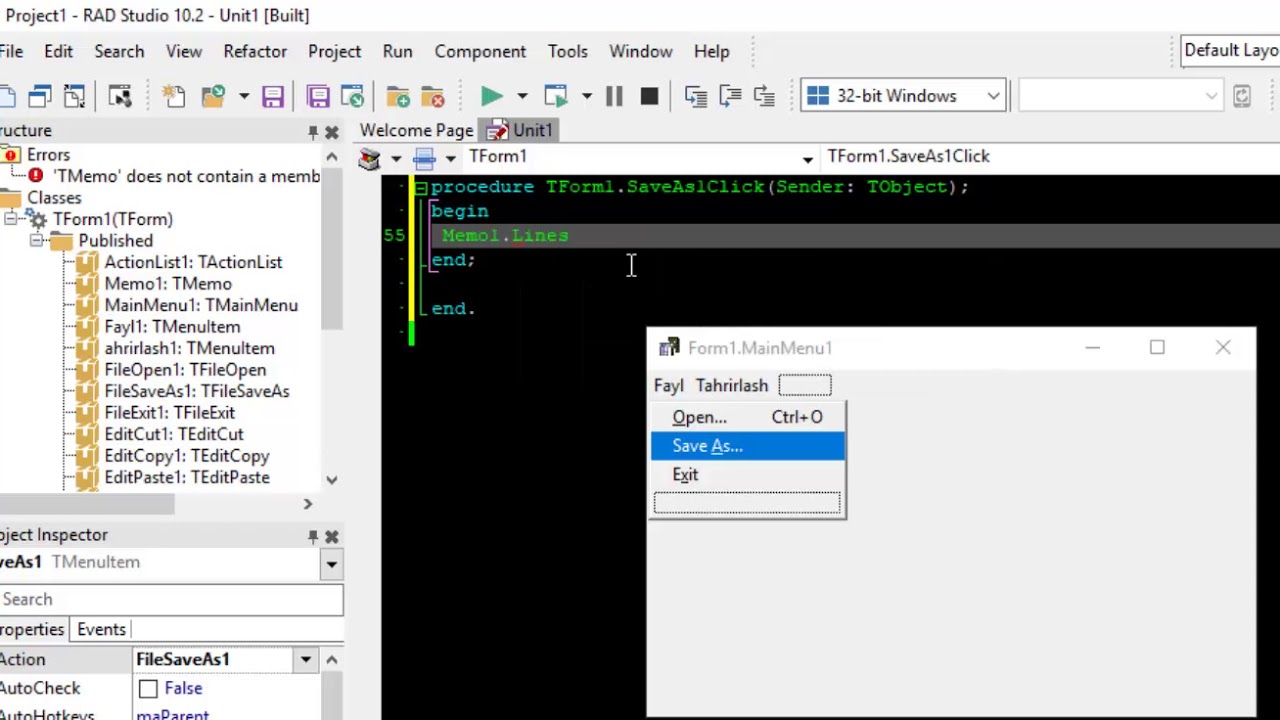This screenshot has height=720, width=1280.
Task: Save the current file with purple disk icon
Action: coord(273,96)
